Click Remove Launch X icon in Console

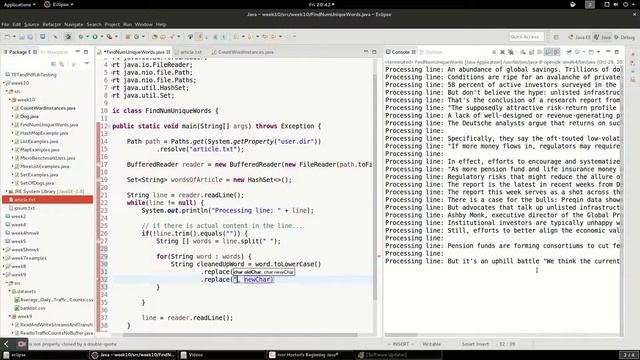[x=502, y=52]
